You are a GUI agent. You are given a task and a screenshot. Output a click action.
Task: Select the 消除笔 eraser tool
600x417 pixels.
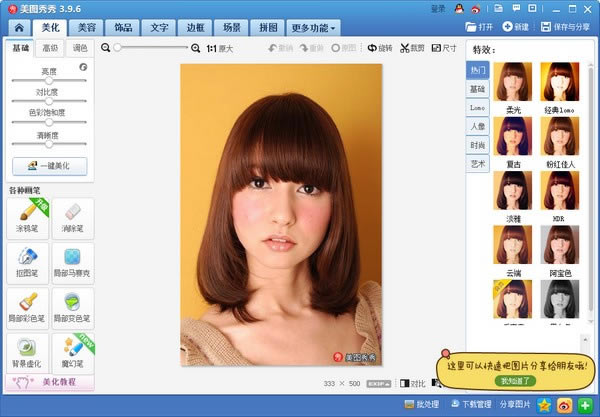pyautogui.click(x=71, y=217)
